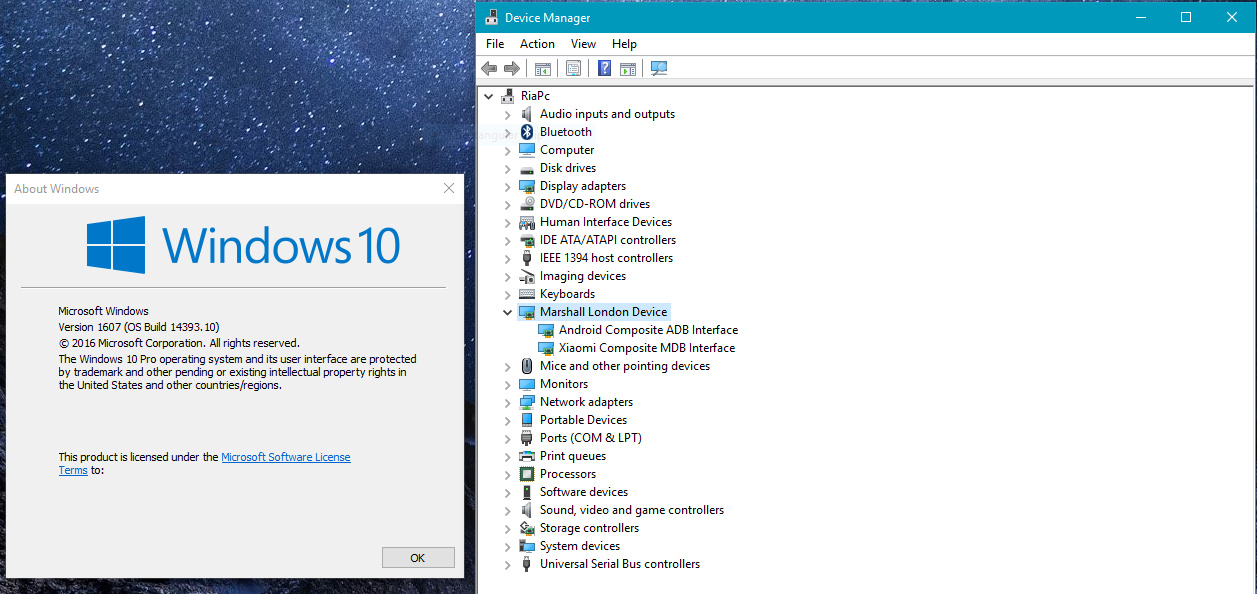Expand the Display adapters category
This screenshot has height=594, width=1257.
tap(508, 186)
